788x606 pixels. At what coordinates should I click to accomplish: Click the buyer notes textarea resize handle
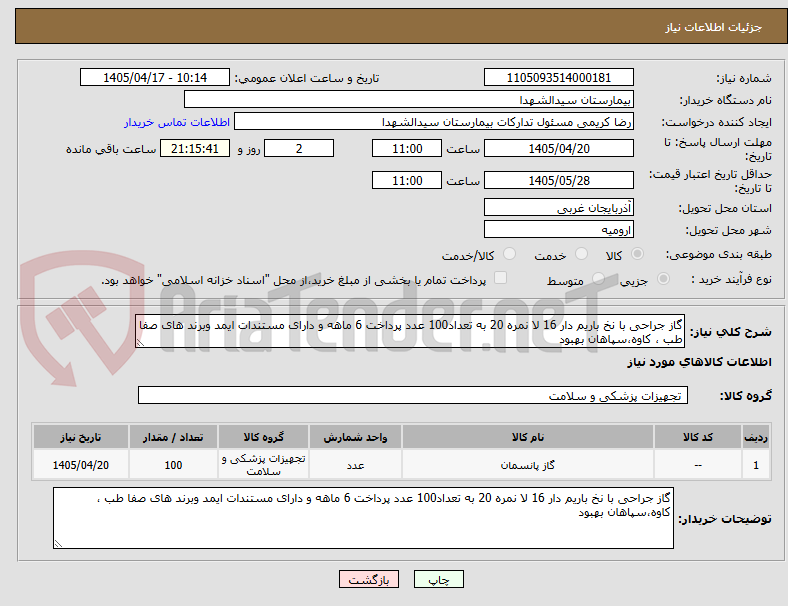[58, 544]
